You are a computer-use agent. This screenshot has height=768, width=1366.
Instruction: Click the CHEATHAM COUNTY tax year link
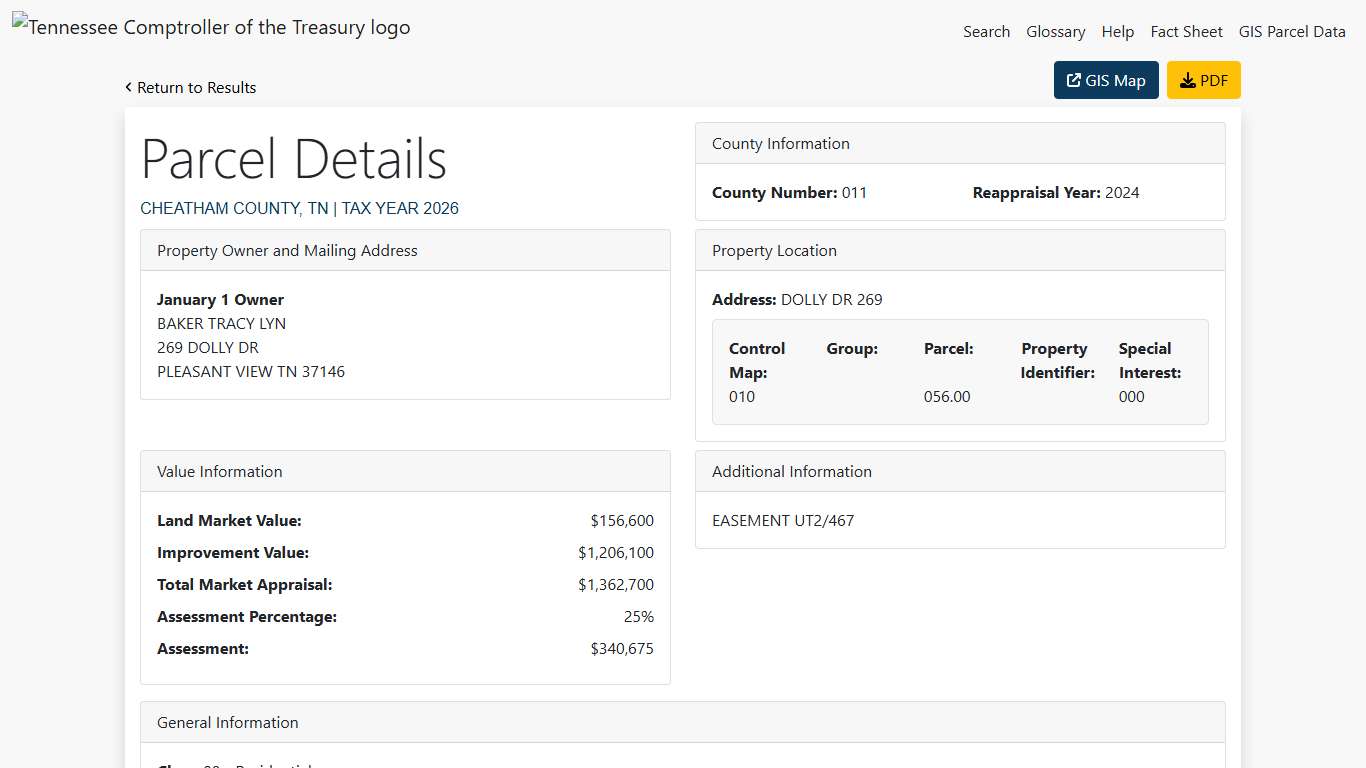coord(299,208)
